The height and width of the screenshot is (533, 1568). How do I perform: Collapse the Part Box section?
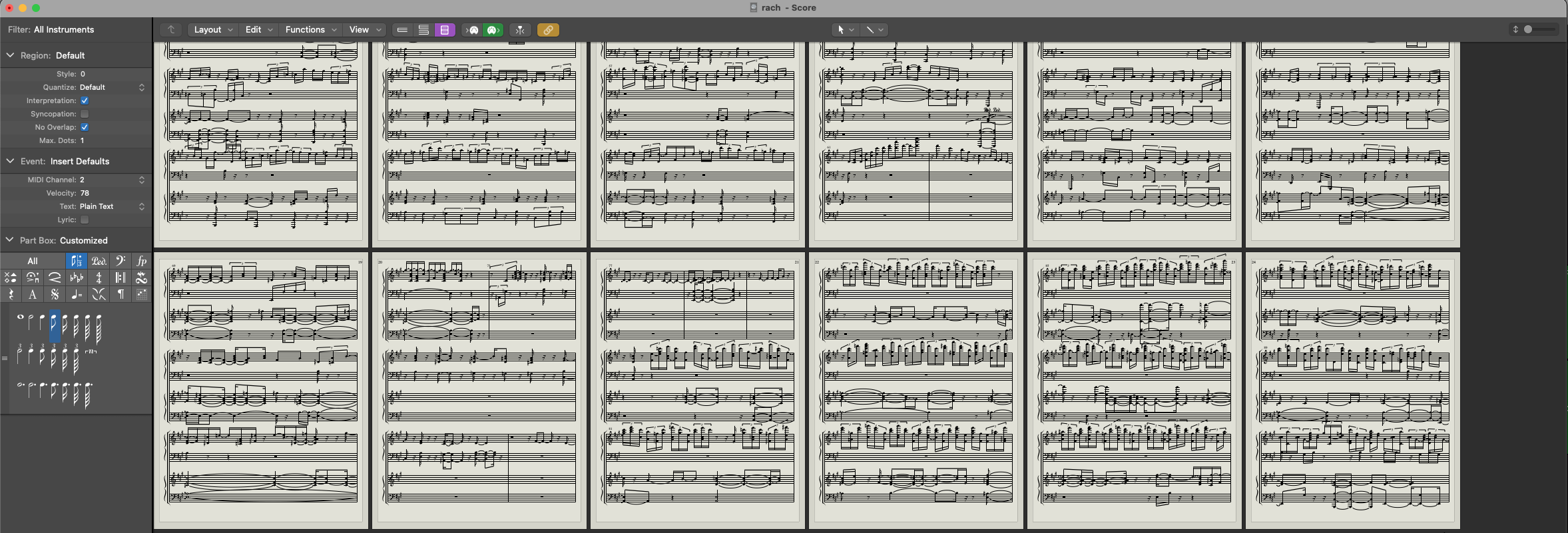(x=10, y=240)
